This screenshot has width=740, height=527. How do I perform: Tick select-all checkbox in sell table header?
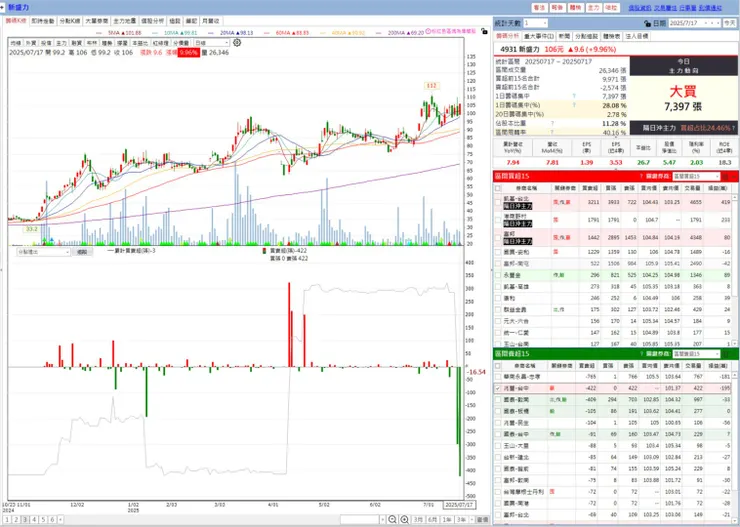[x=498, y=366]
